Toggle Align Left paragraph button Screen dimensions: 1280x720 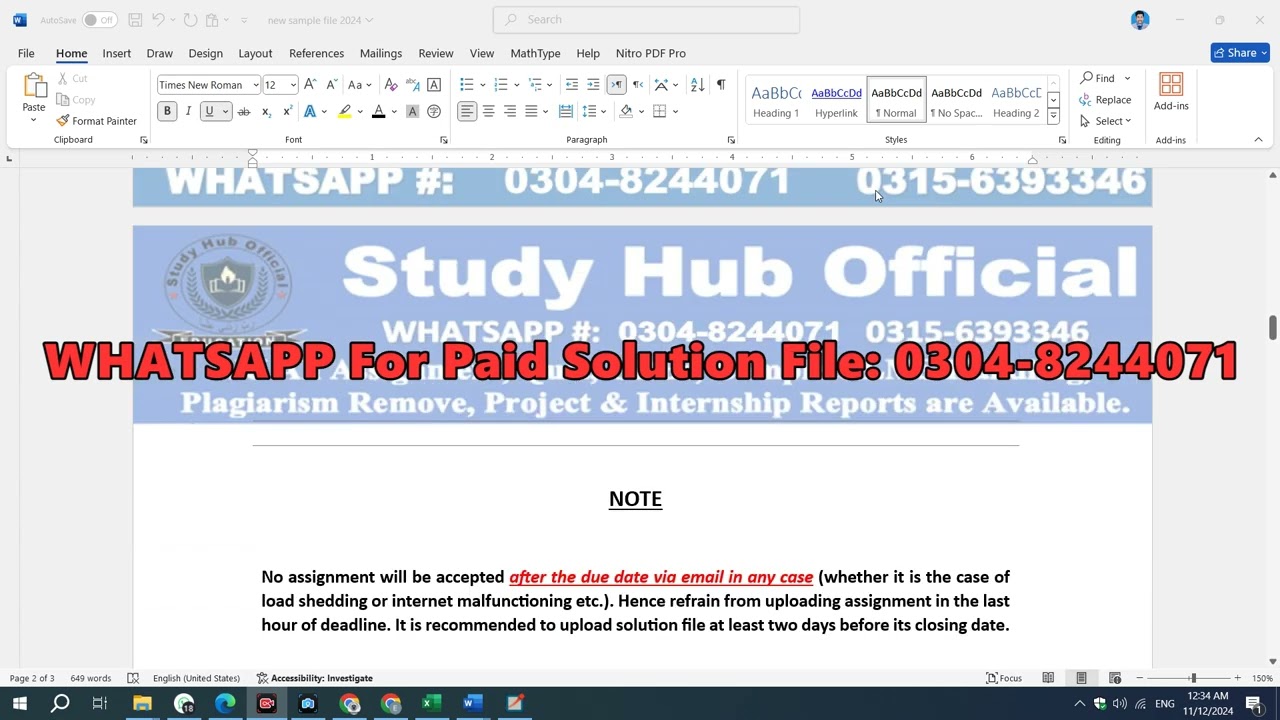click(467, 111)
